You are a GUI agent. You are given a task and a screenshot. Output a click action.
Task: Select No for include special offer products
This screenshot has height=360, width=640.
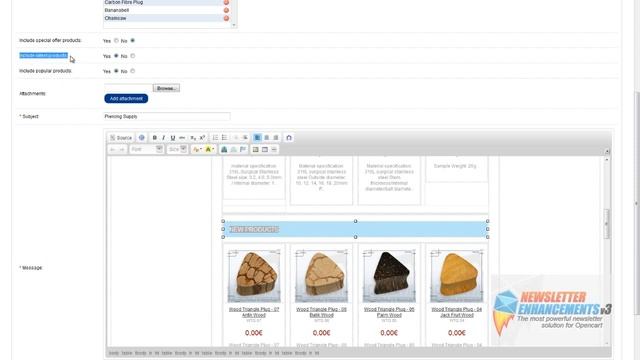coord(133,40)
